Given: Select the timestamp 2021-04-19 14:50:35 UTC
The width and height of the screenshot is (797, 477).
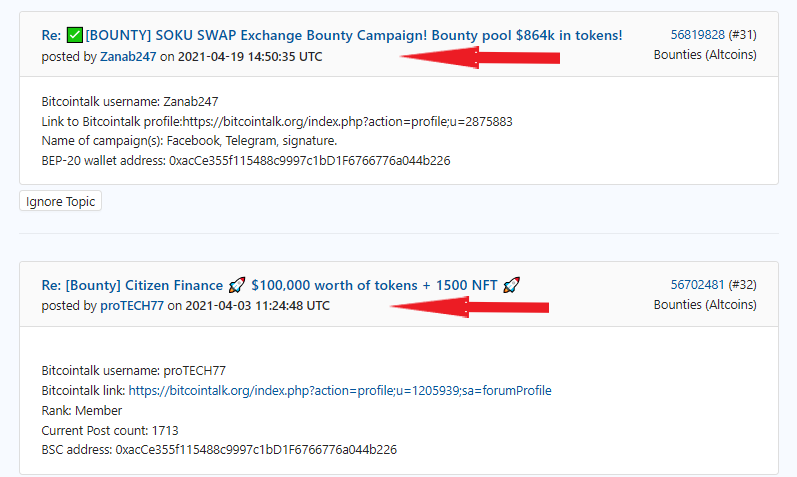Looking at the screenshot, I should tap(250, 56).
